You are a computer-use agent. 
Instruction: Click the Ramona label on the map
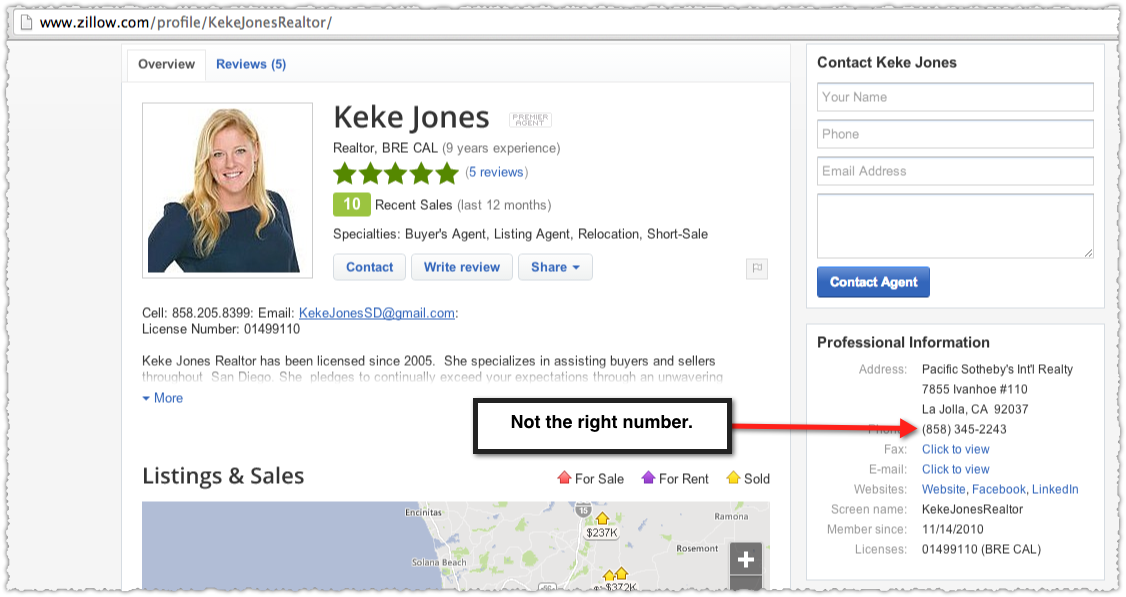tap(731, 517)
